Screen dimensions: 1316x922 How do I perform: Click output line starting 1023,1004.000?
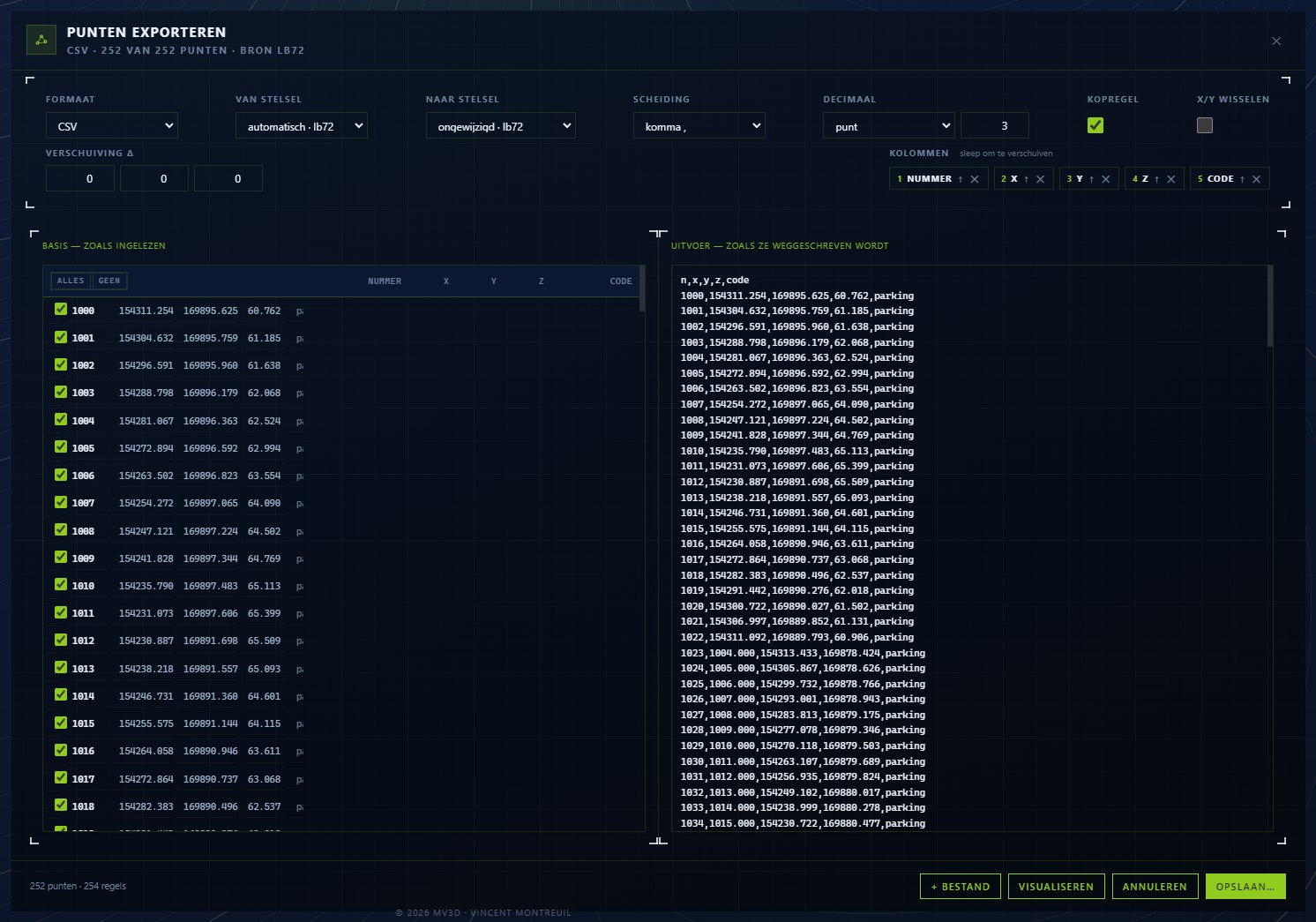(x=803, y=653)
